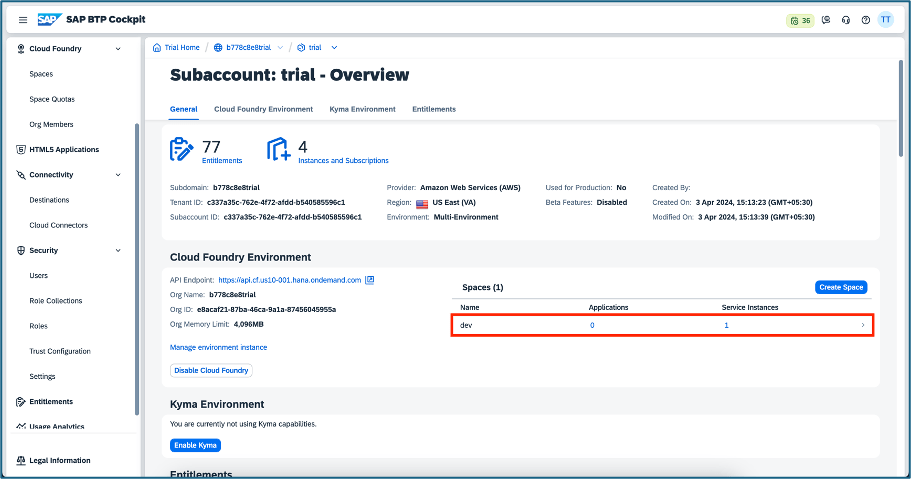
Task: Click the HTML5 Applications sidebar icon
Action: pyautogui.click(x=21, y=150)
